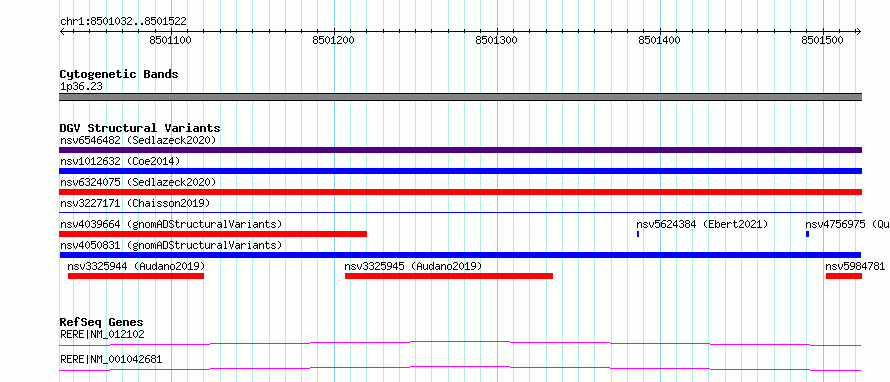Click ruler tick label 8501400

(x=660, y=40)
